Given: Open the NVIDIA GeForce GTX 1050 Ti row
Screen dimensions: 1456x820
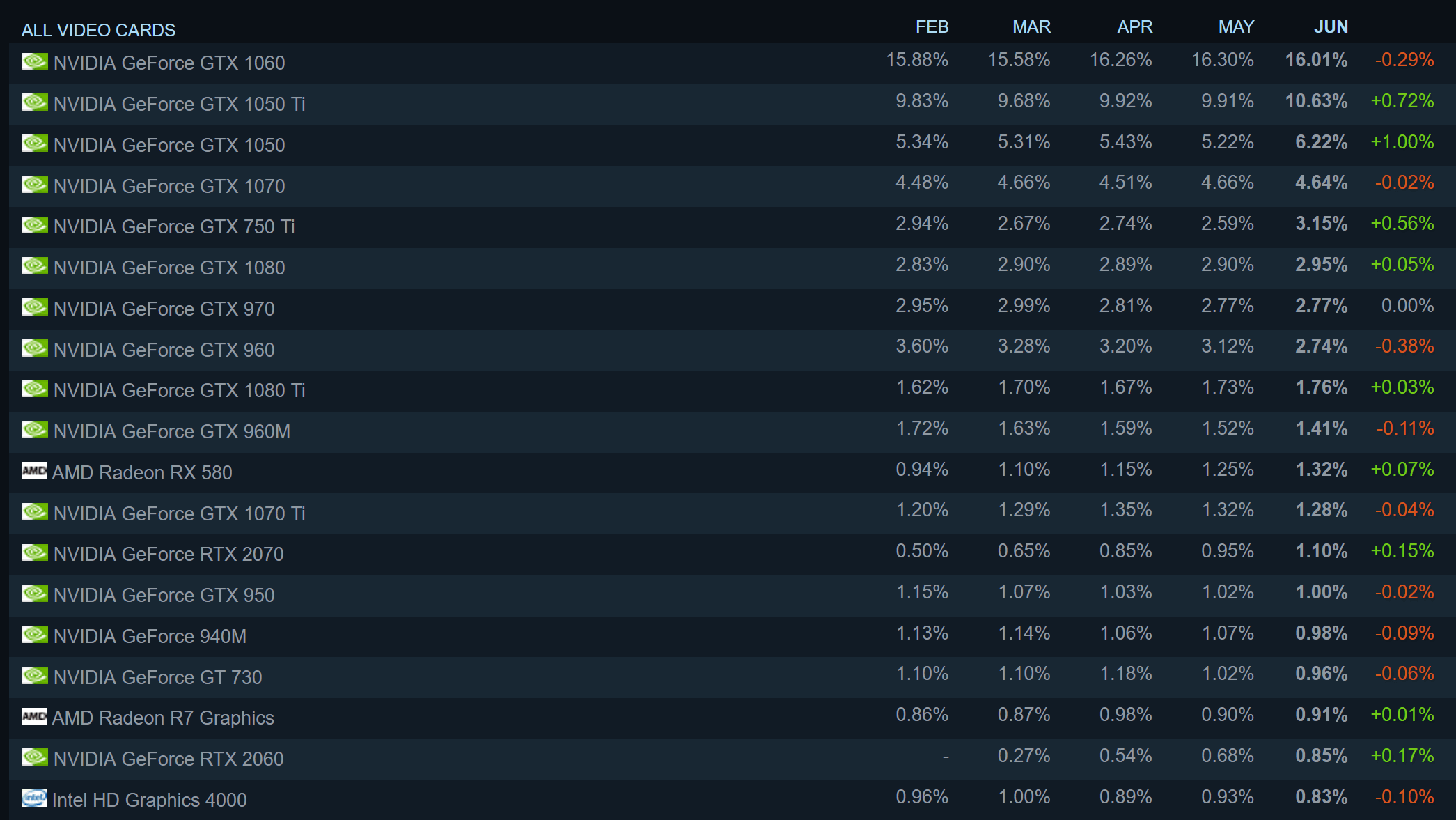Looking at the screenshot, I should (x=731, y=104).
